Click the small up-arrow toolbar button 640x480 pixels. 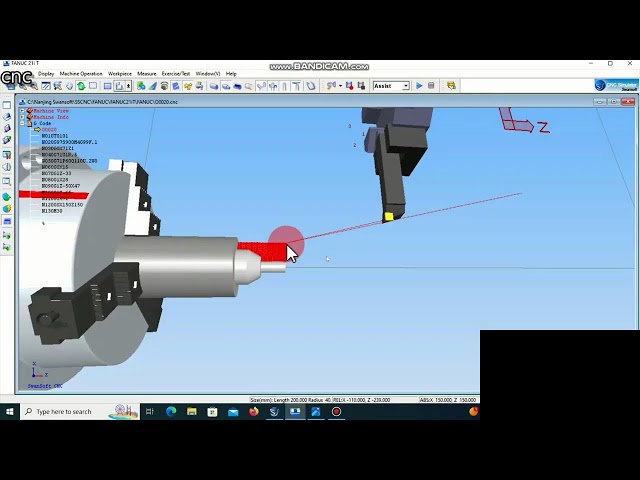[128, 86]
